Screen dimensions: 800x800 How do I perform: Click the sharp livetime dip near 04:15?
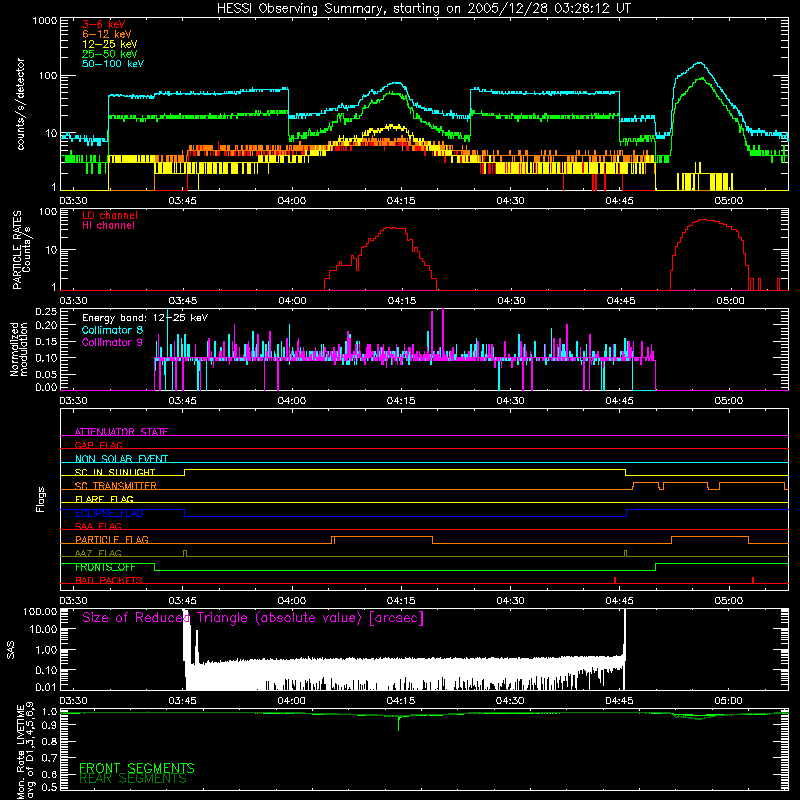(398, 723)
